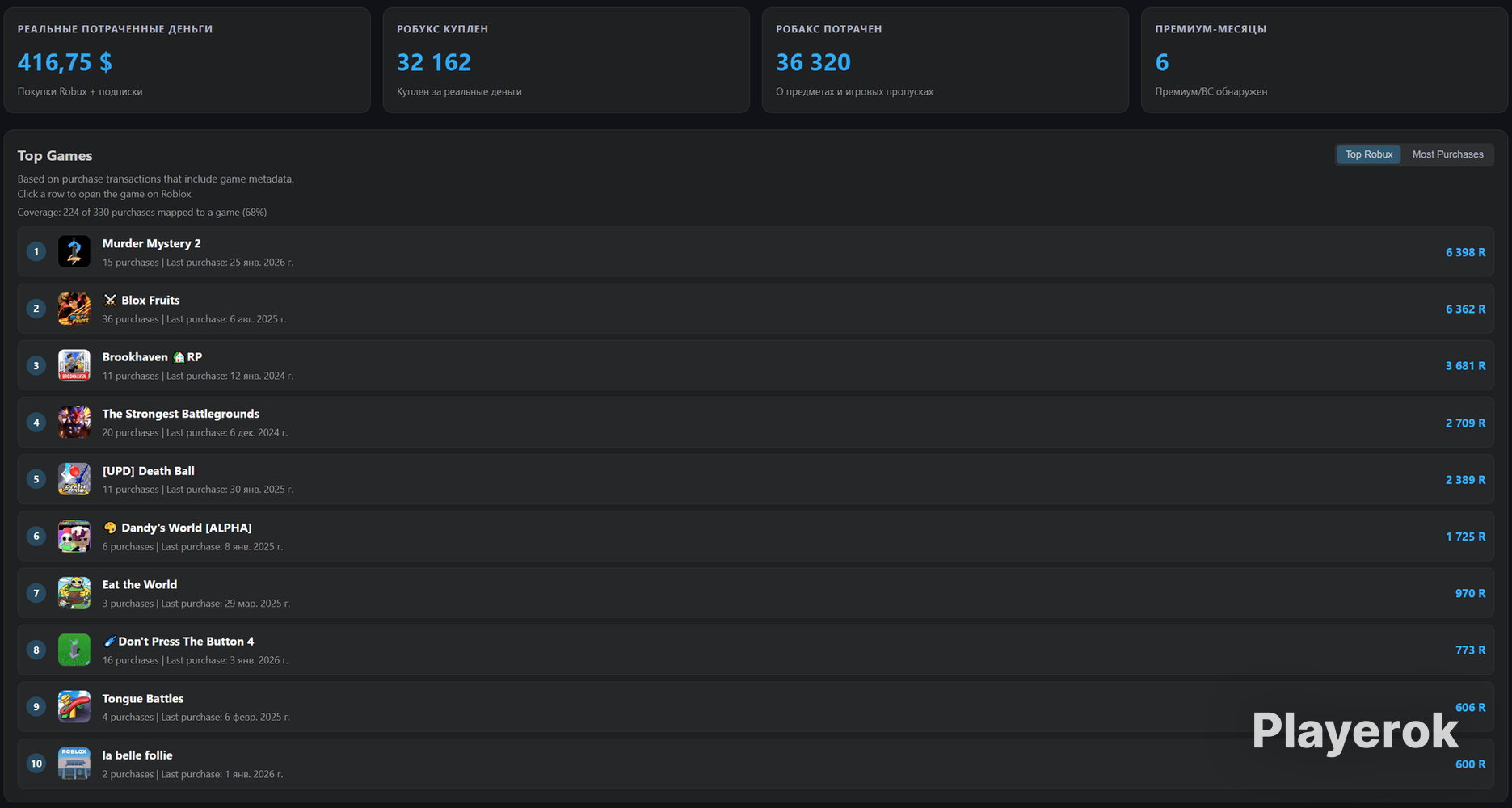Open the la belle follie title link

[x=137, y=755]
